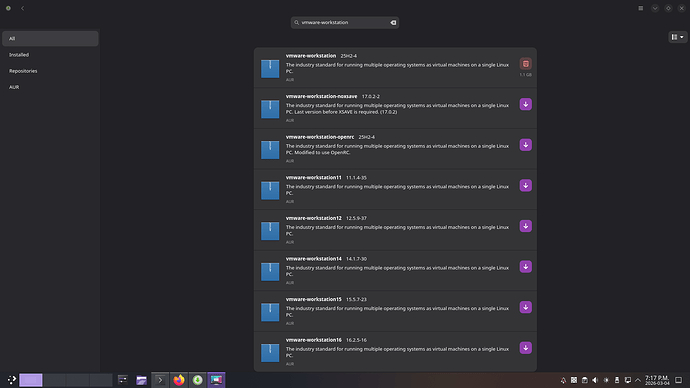The image size is (690, 388).
Task: Open vmware-workstation16 package title
Action: (x=313, y=340)
